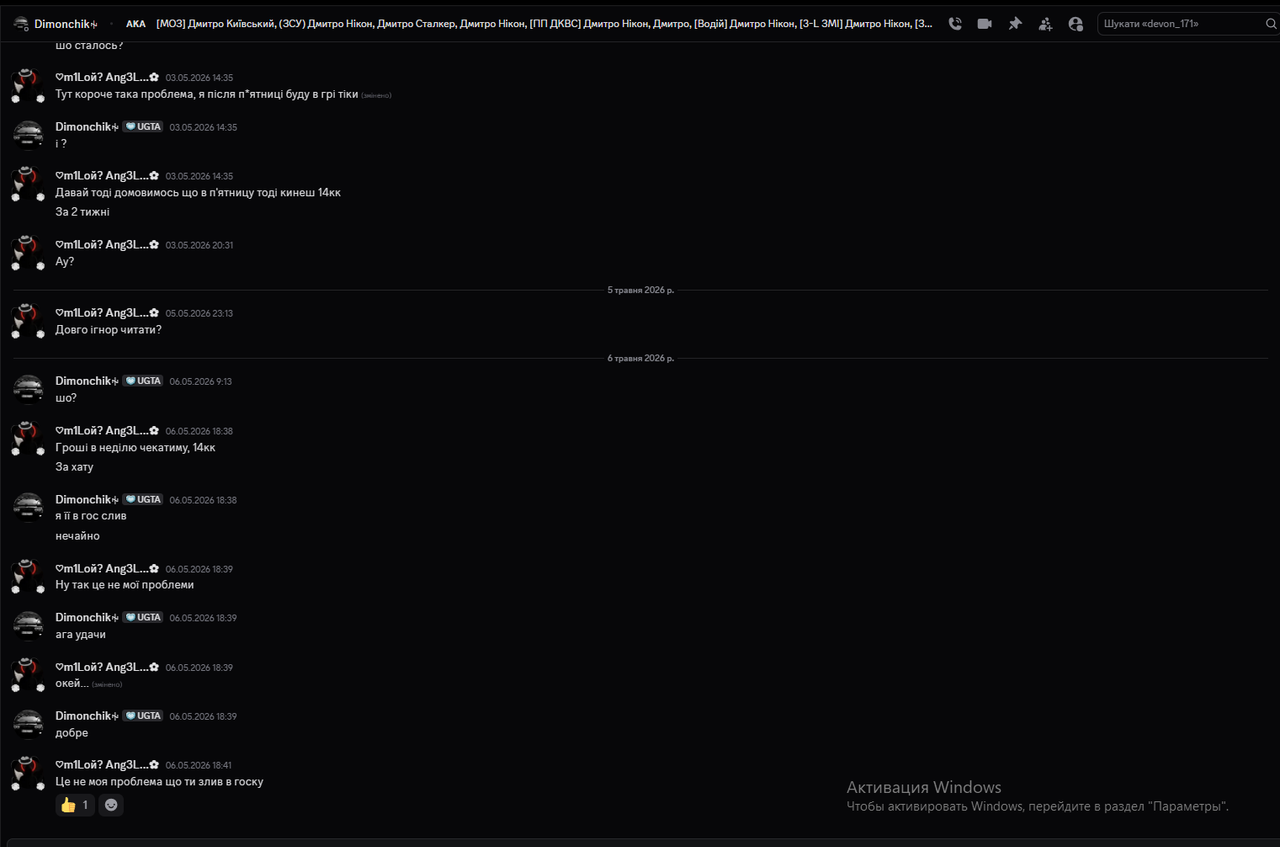Click Dimonchik name above 'шо?' message

click(x=87, y=381)
